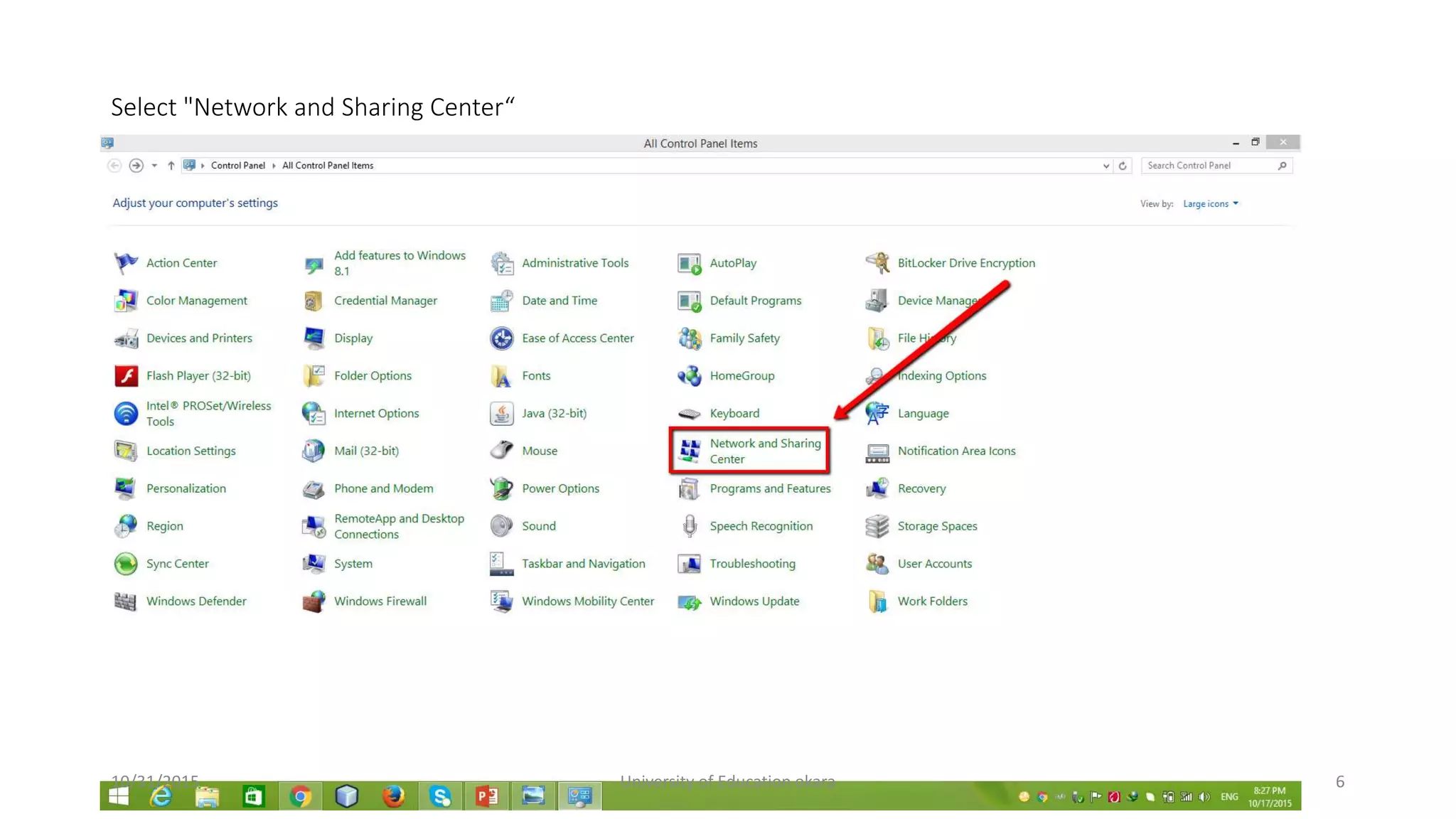Open the Taskbar and Navigation link
This screenshot has width=1456, height=819.
(584, 564)
